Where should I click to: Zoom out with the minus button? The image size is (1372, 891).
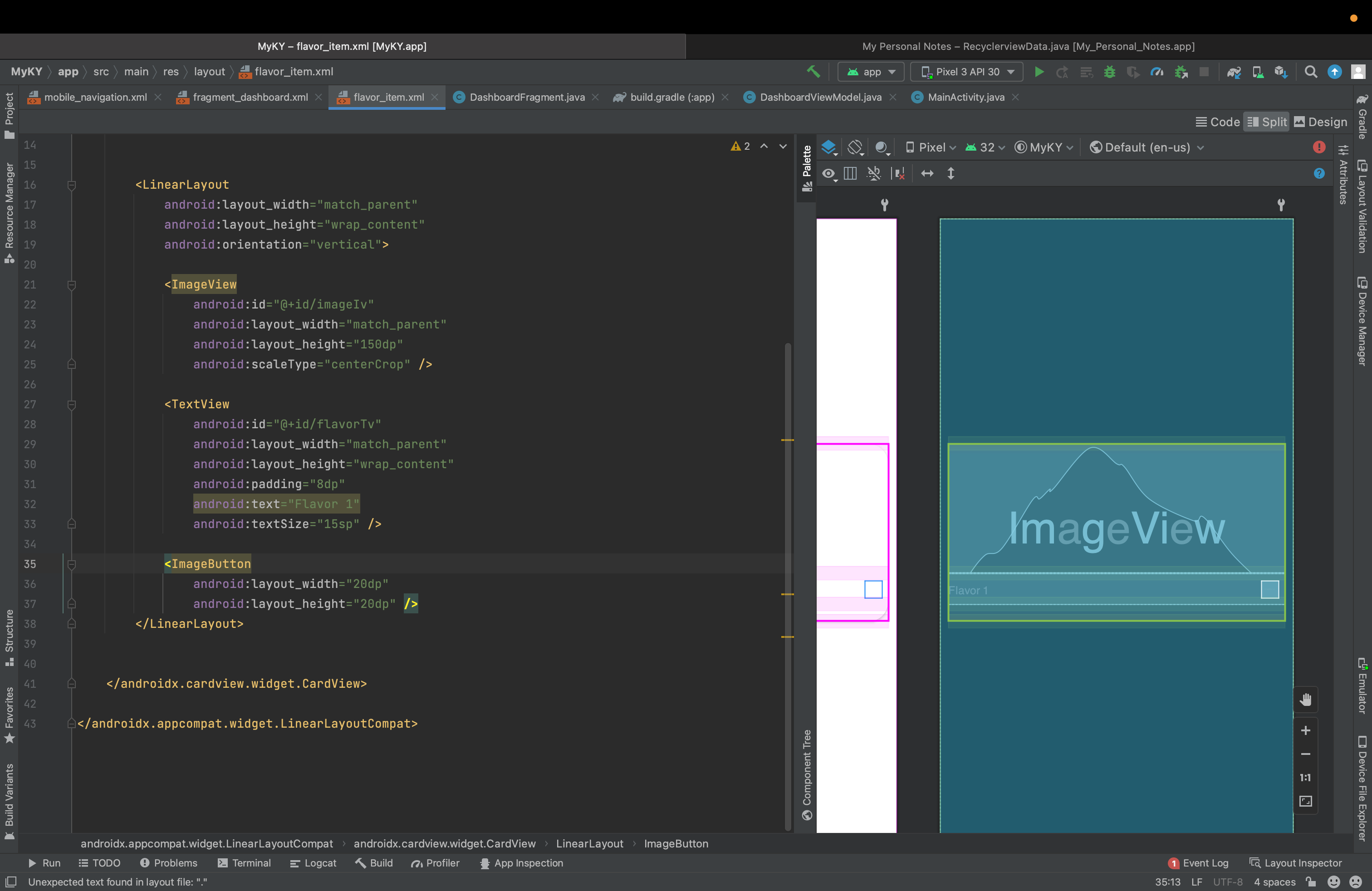1305,754
